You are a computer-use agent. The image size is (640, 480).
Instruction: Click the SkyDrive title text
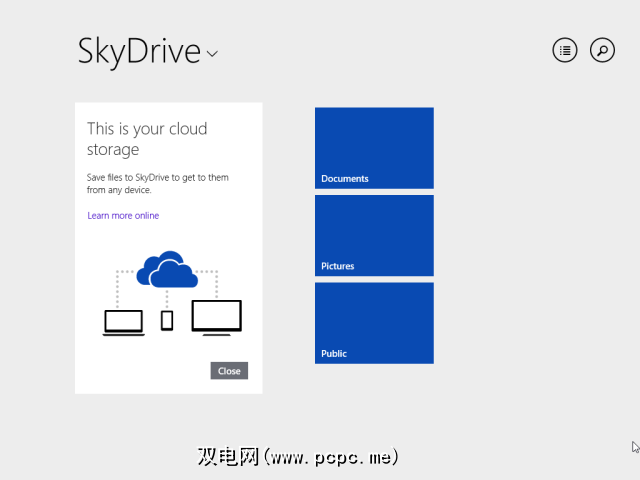coord(139,51)
